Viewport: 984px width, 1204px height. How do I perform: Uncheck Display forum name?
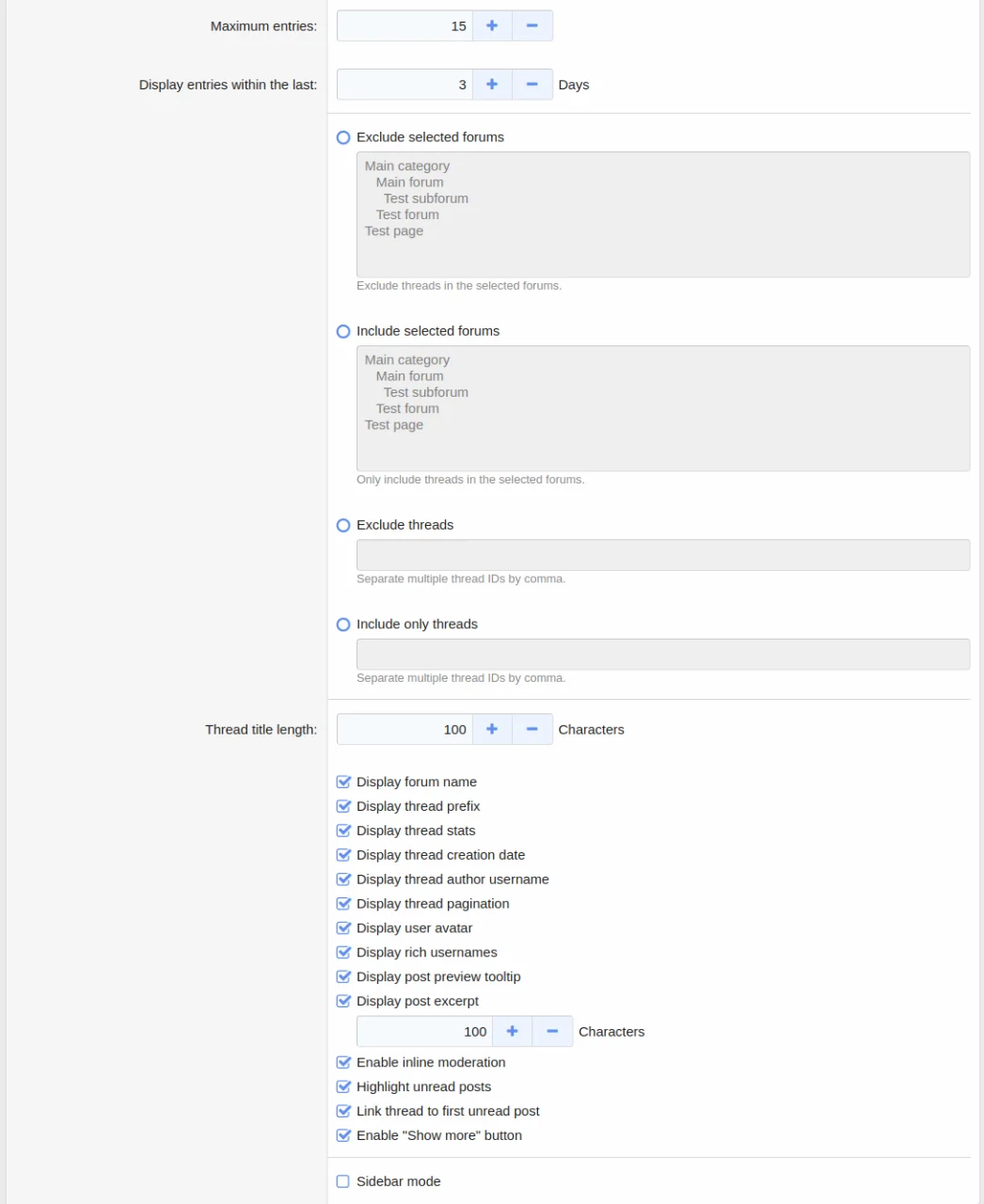(343, 783)
